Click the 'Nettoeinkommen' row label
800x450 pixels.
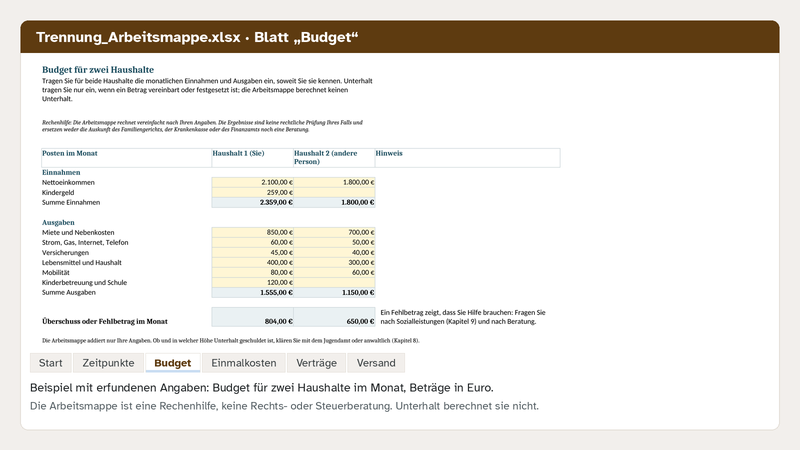click(68, 182)
